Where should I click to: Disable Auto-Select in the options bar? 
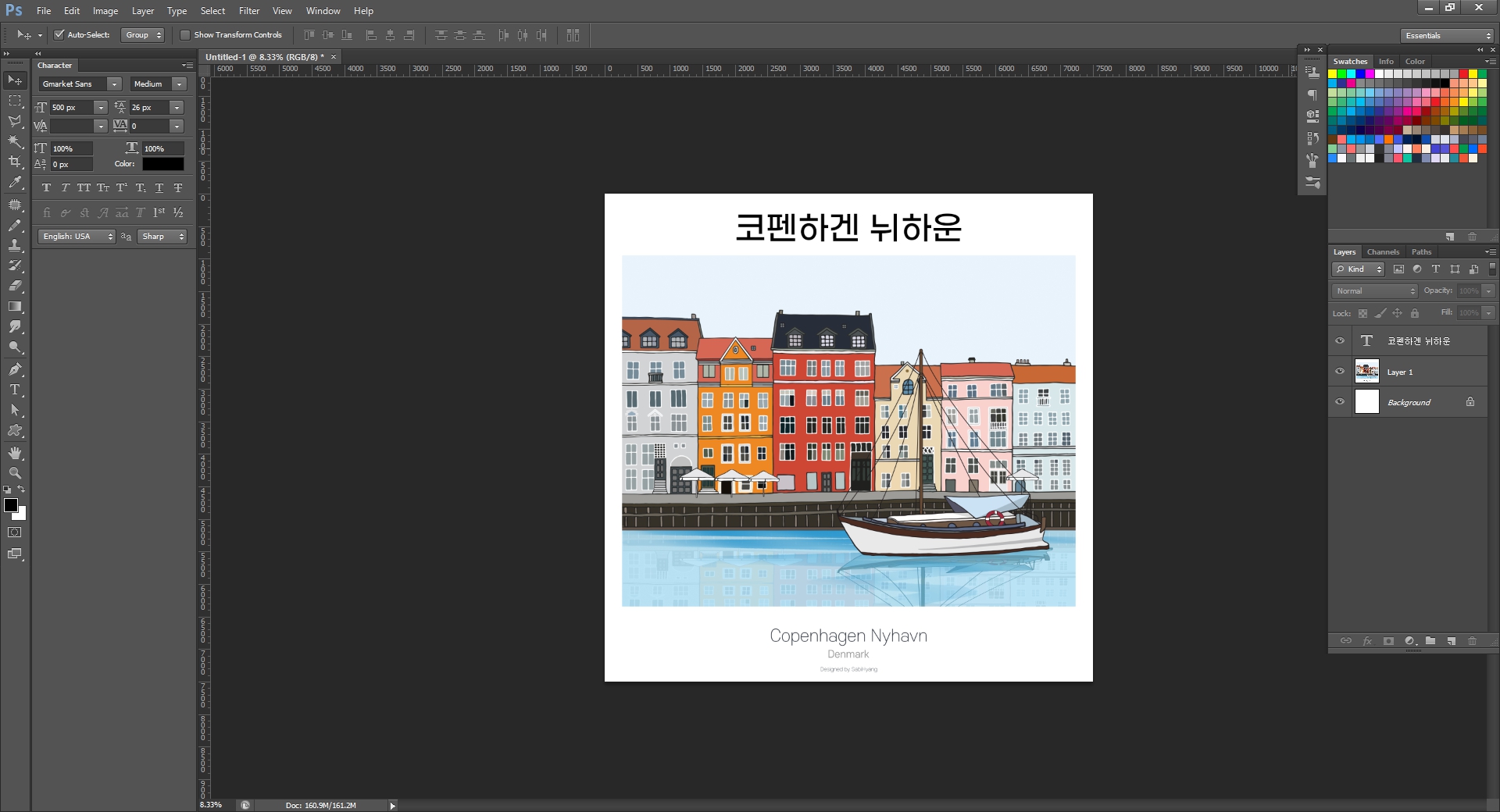(59, 35)
